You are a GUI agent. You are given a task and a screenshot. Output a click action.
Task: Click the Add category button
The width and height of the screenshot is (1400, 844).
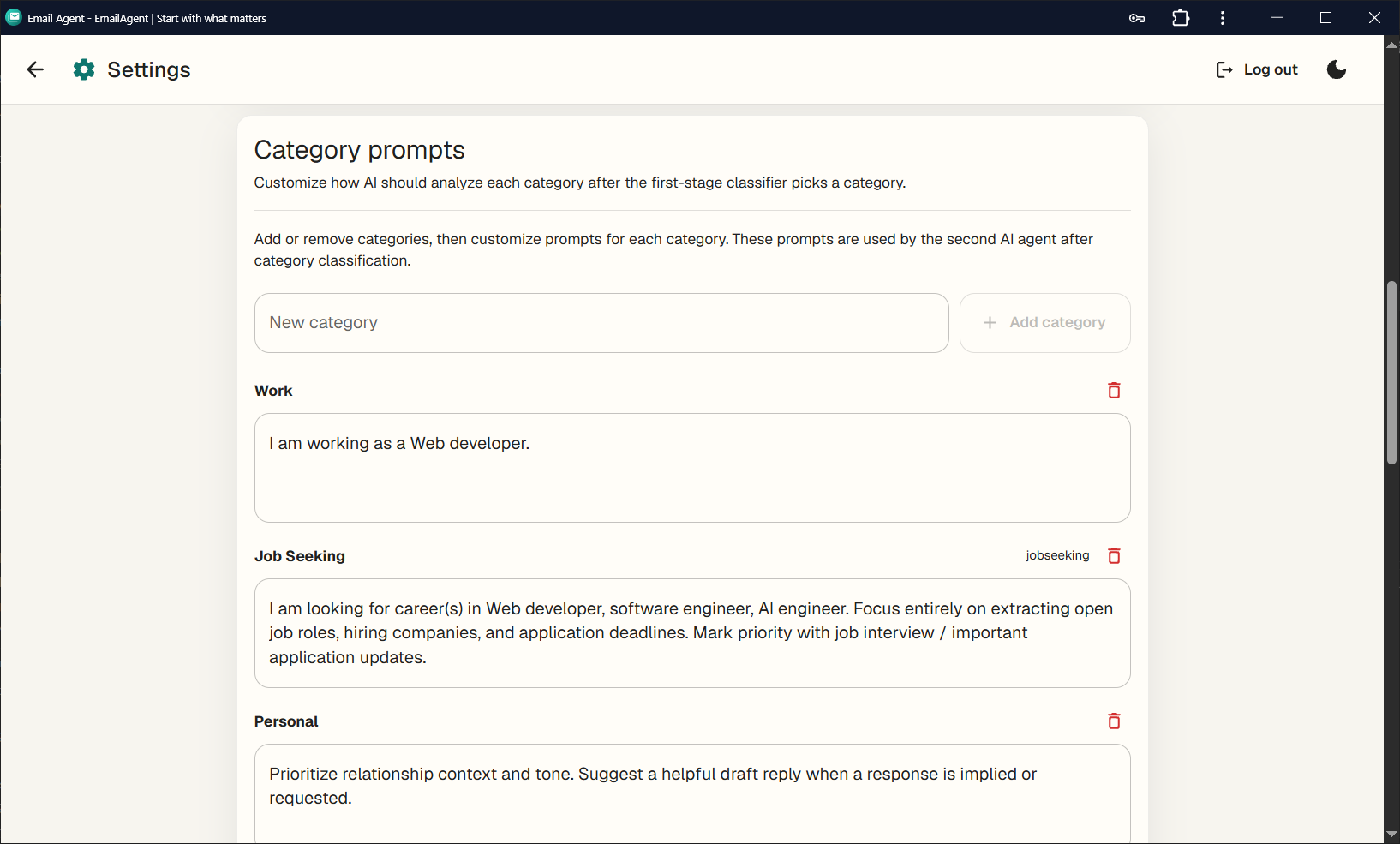pos(1044,323)
